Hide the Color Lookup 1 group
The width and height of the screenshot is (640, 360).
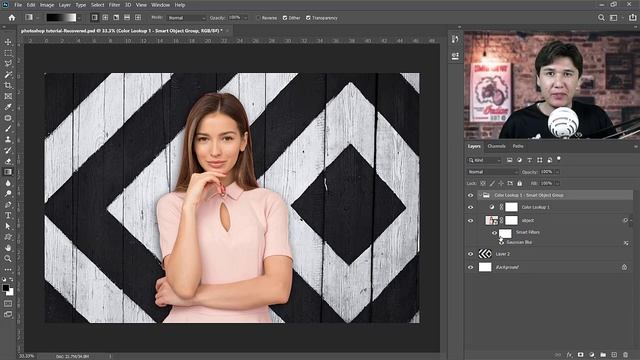coord(470,196)
